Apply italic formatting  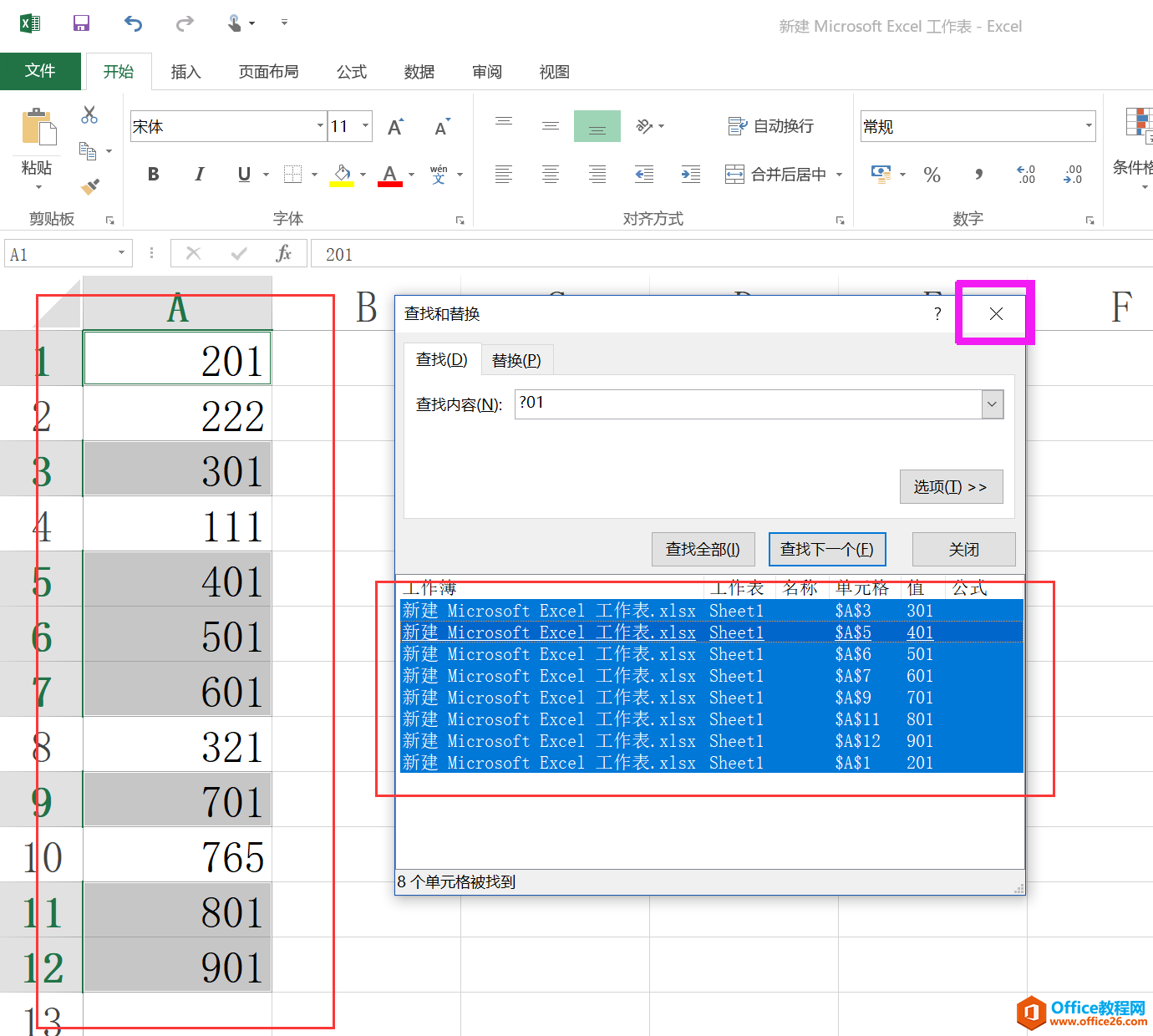tap(199, 175)
